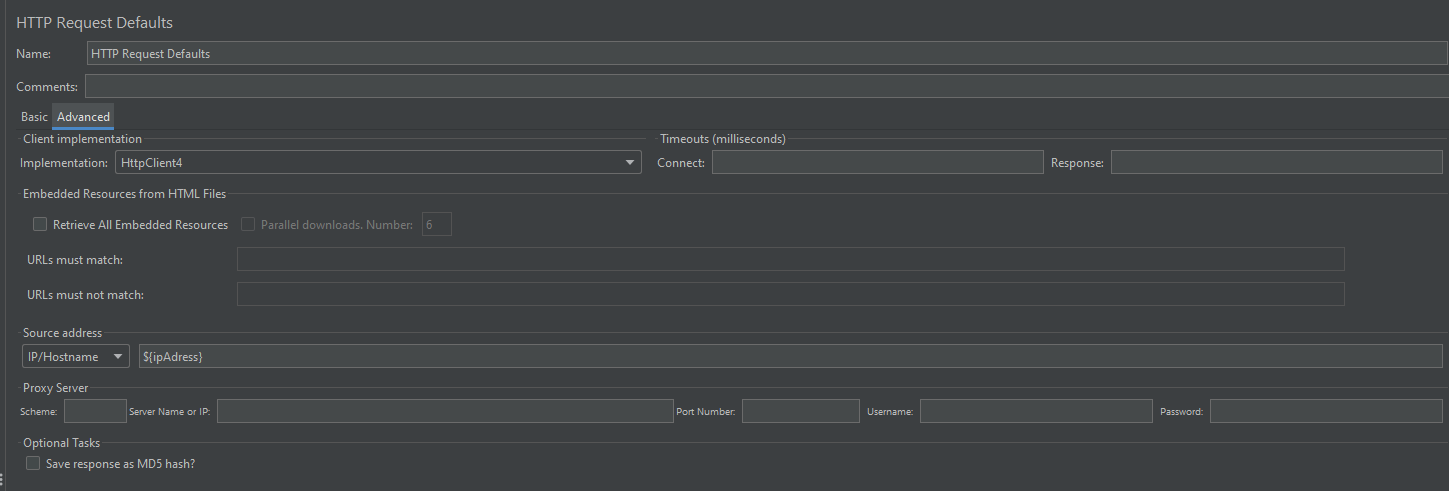Click the Response timeout field
Viewport: 1449px width, 491px height.
coord(1276,162)
